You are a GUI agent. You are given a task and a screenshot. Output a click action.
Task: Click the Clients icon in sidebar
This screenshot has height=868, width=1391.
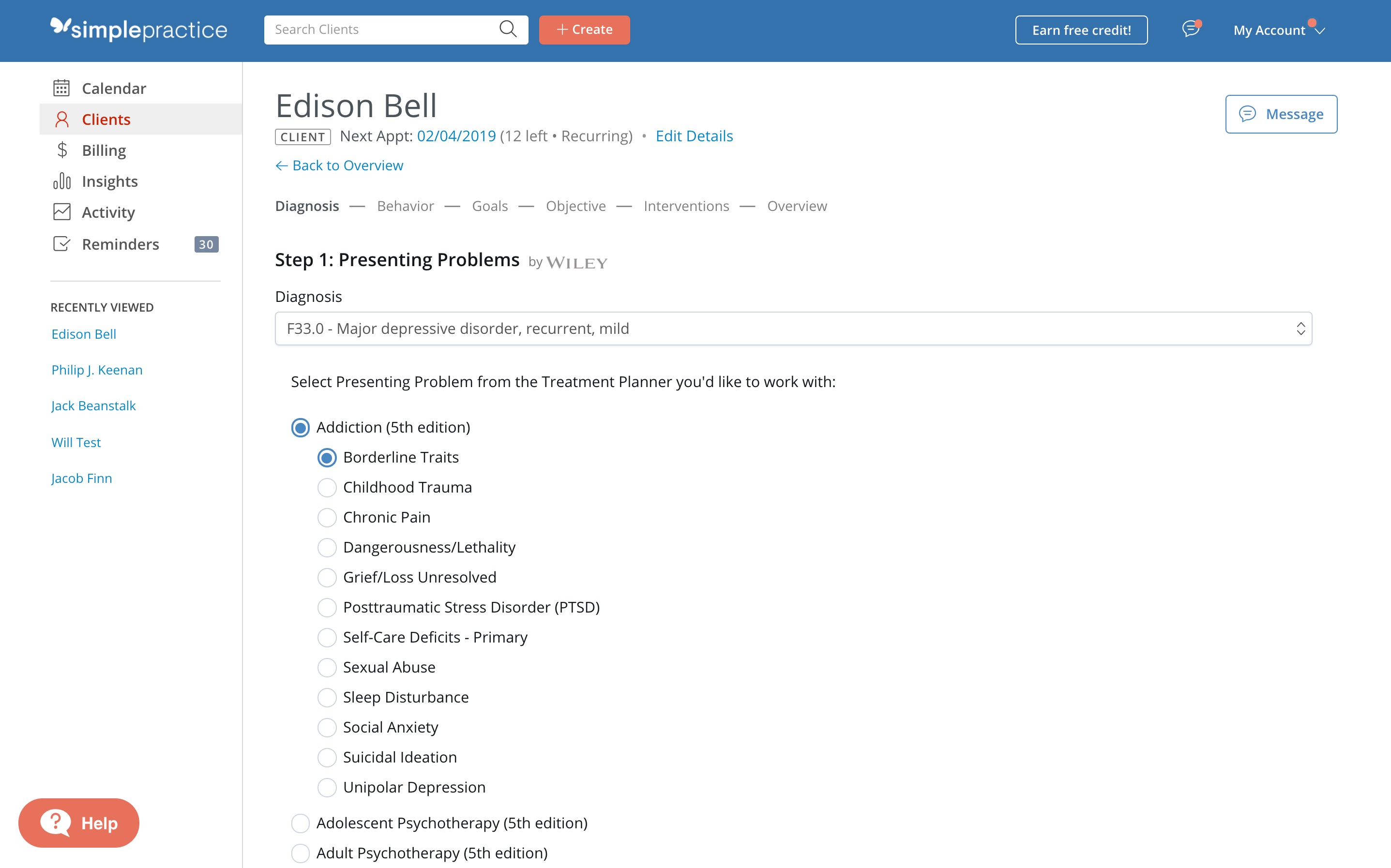(x=63, y=120)
